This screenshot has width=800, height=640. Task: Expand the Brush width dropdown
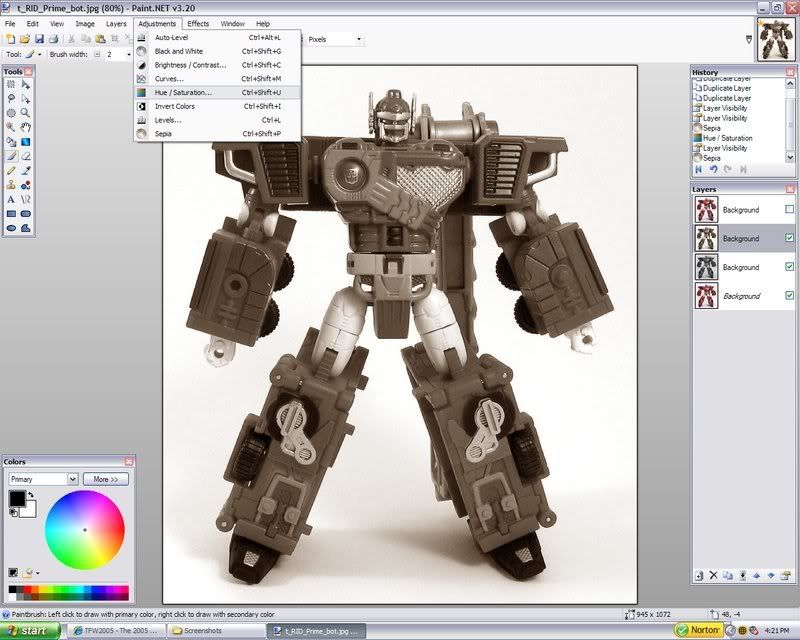(x=130, y=54)
